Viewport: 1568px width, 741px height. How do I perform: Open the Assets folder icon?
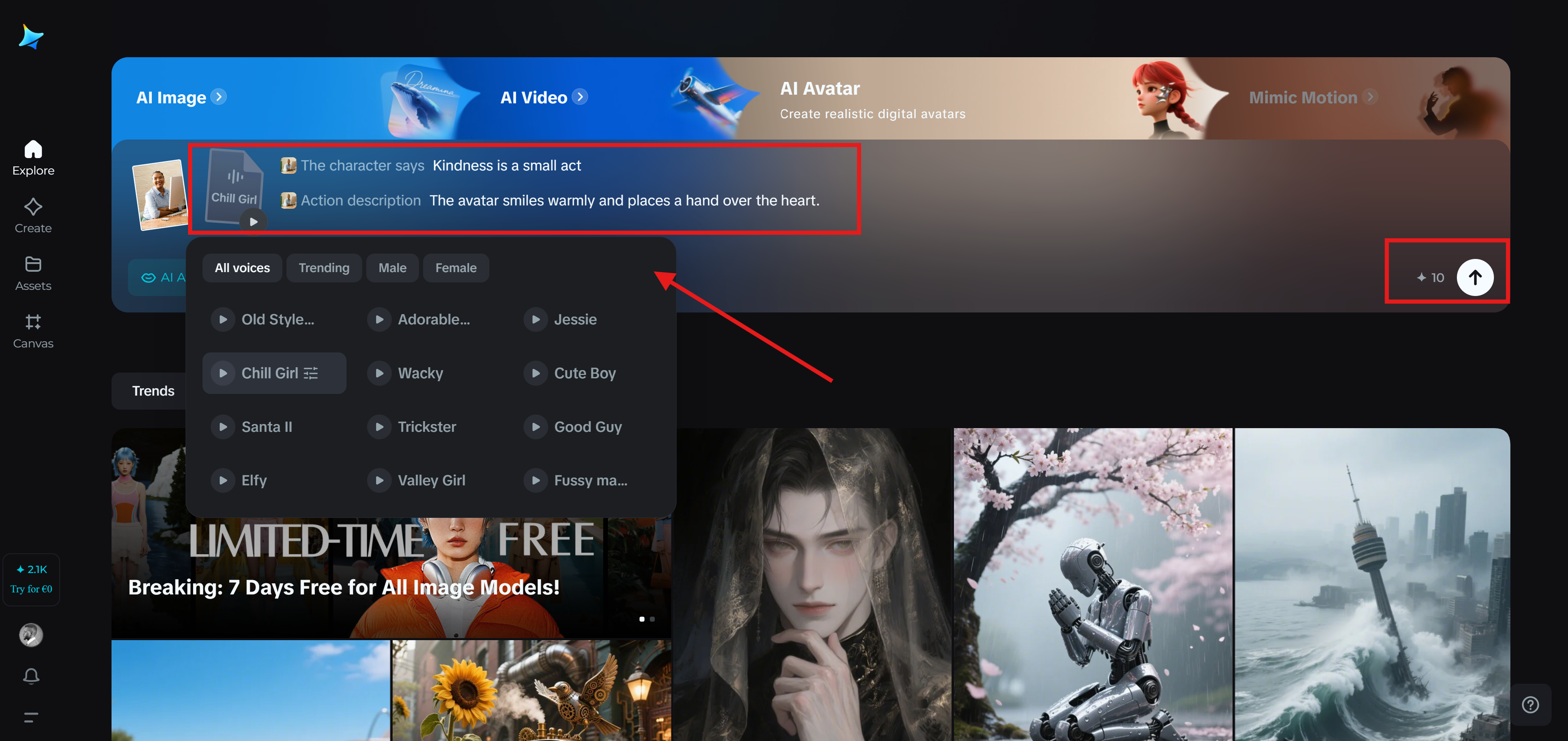click(x=33, y=264)
